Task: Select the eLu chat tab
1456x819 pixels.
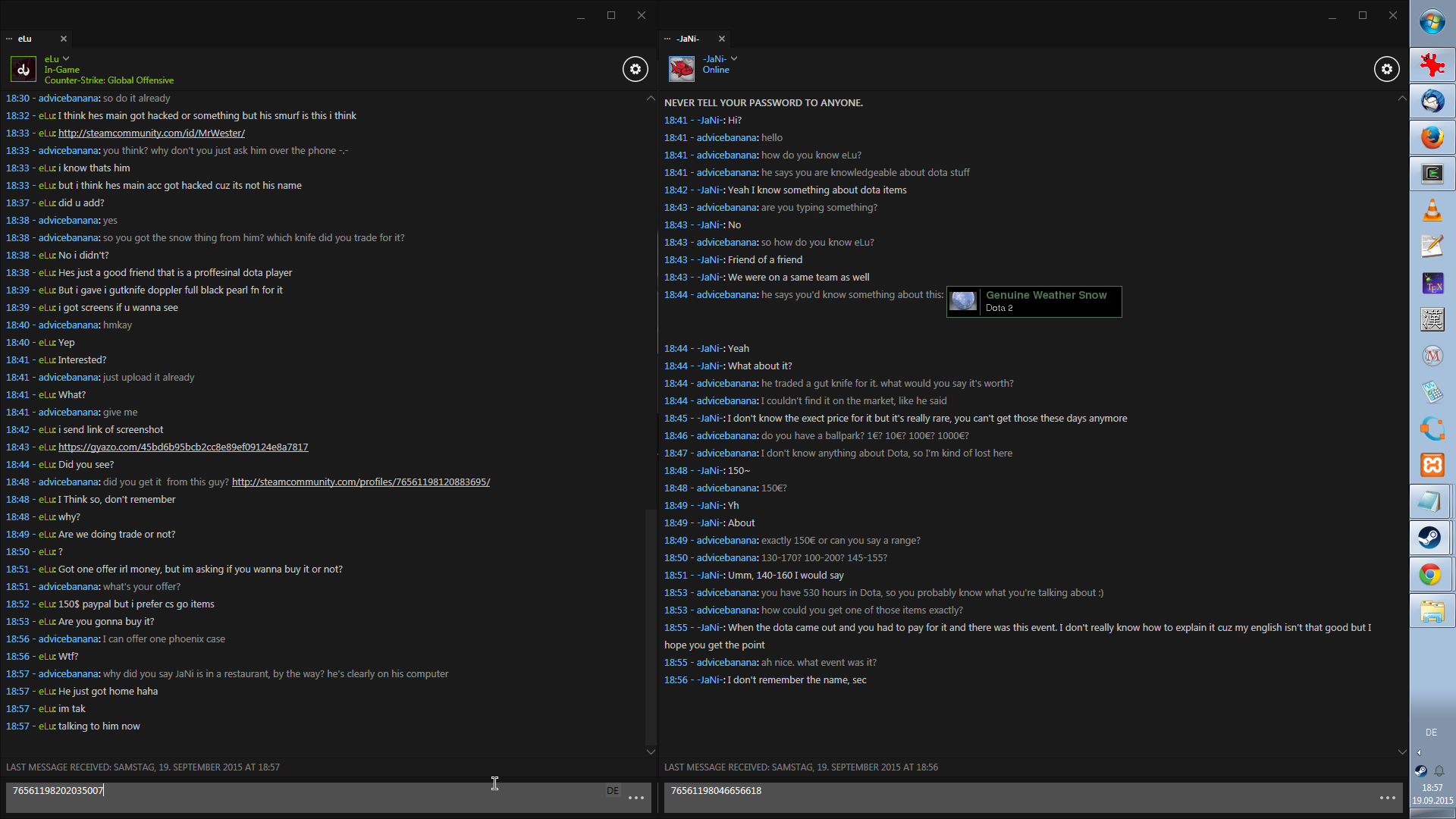Action: point(26,39)
